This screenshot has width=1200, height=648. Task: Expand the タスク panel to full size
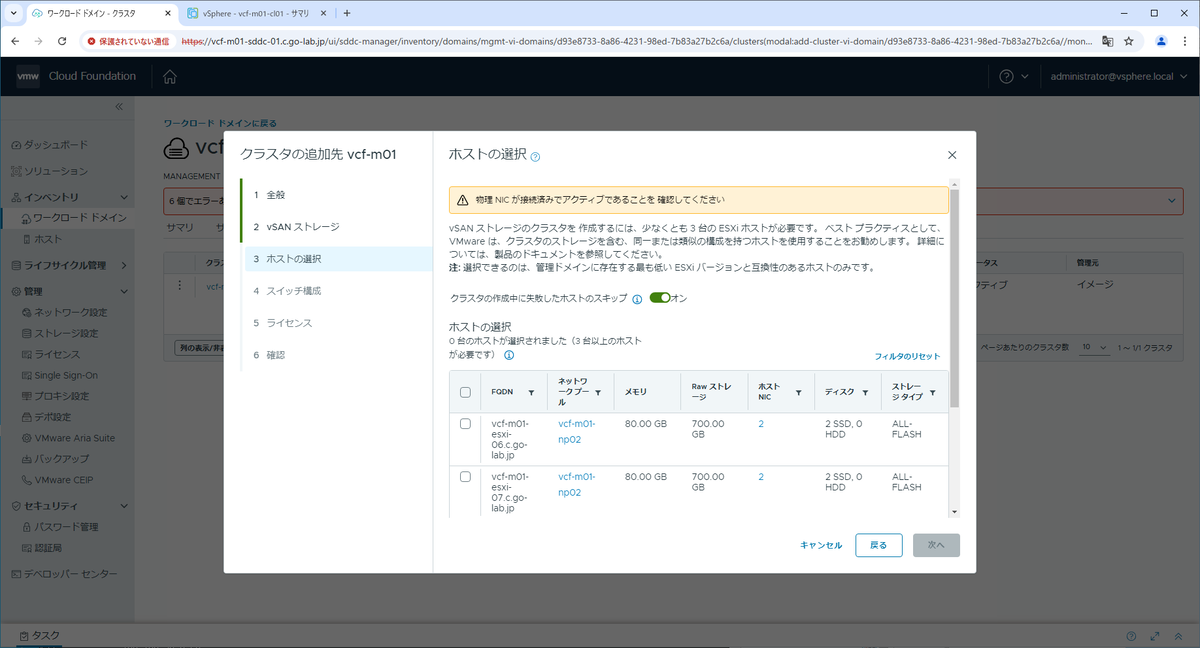click(1155, 636)
